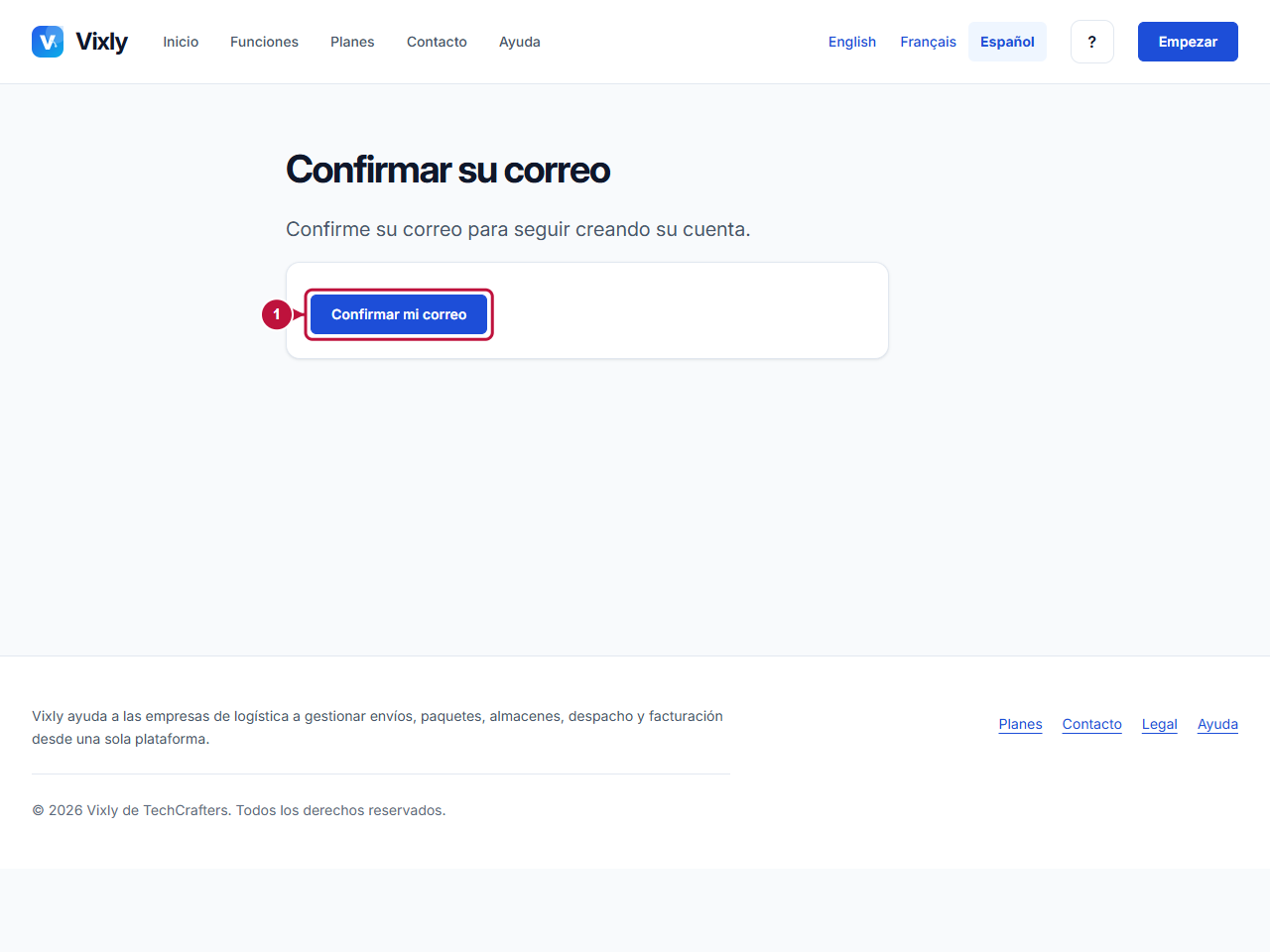The height and width of the screenshot is (952, 1270).
Task: Click the Vixly logo icon
Action: [x=48, y=42]
